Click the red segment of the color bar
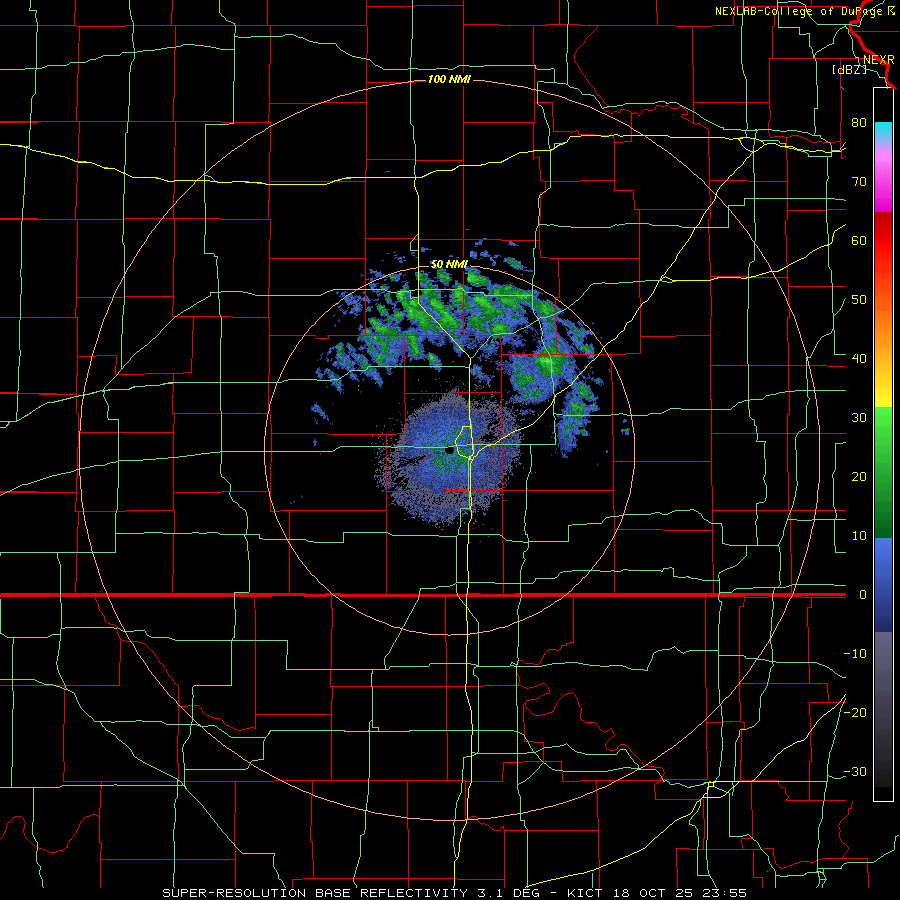The image size is (900, 900). [883, 241]
